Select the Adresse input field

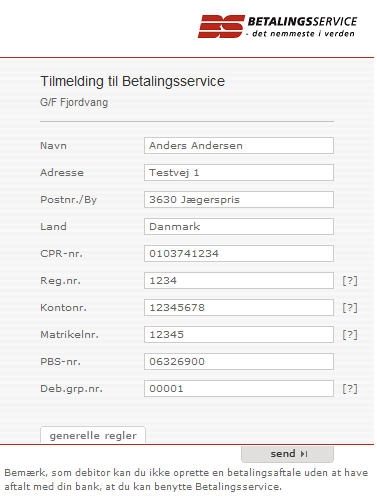[239, 173]
